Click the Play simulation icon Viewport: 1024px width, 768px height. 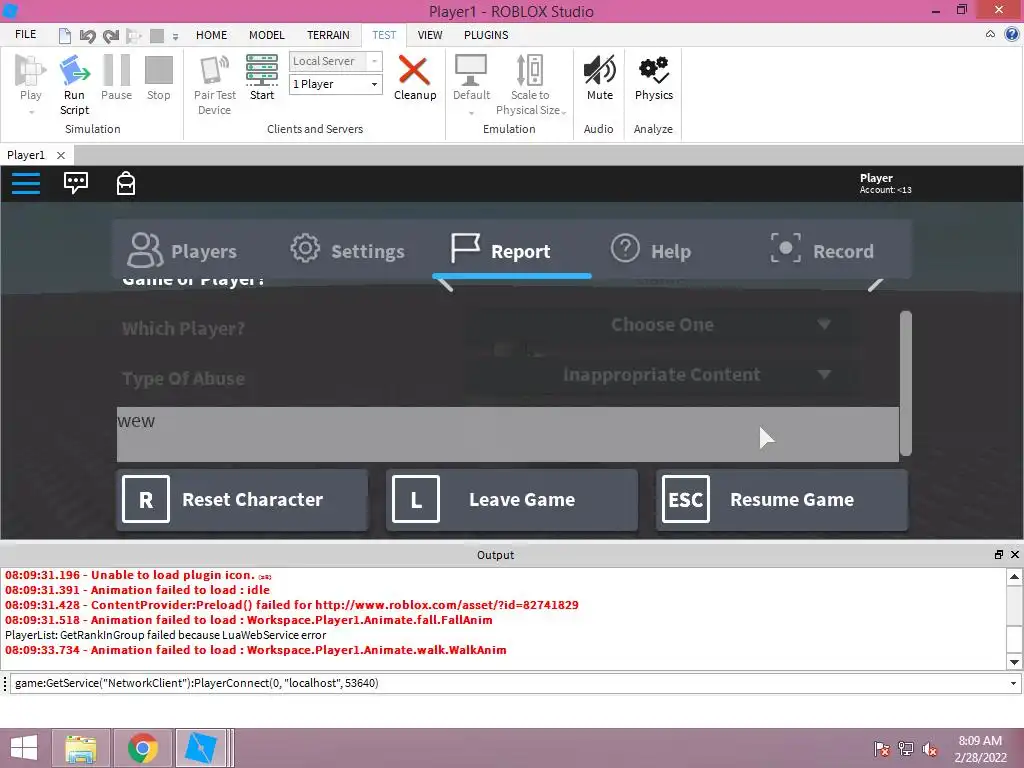(x=30, y=71)
